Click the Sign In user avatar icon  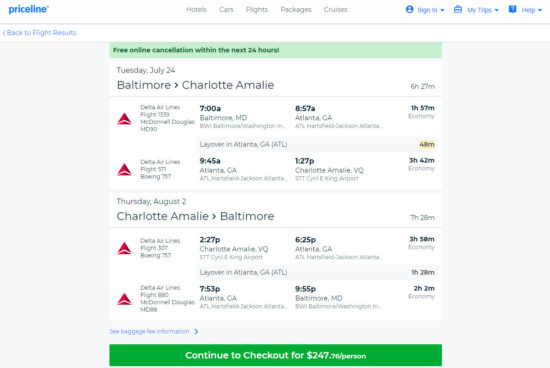click(x=409, y=9)
